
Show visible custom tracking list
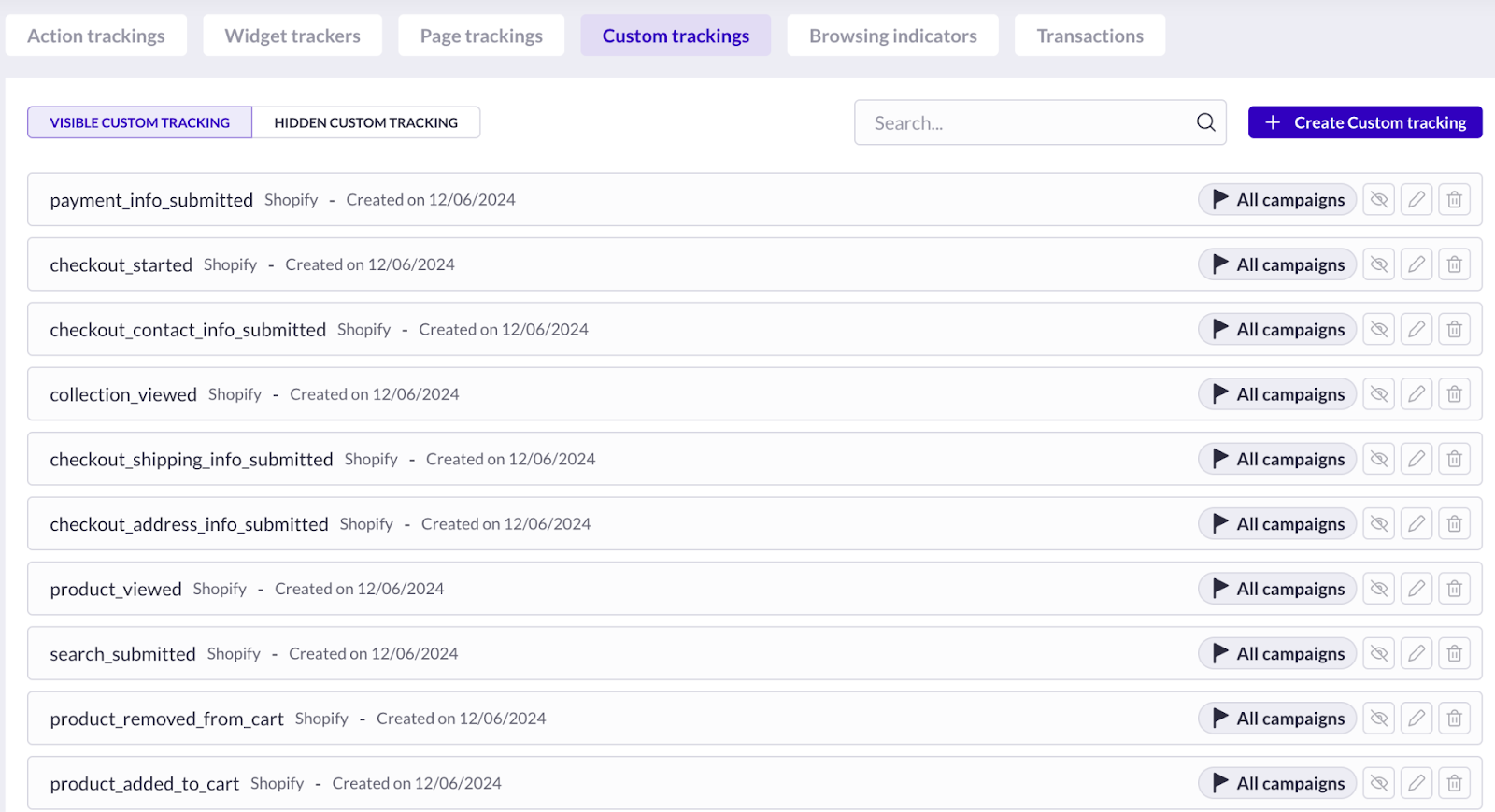140,122
